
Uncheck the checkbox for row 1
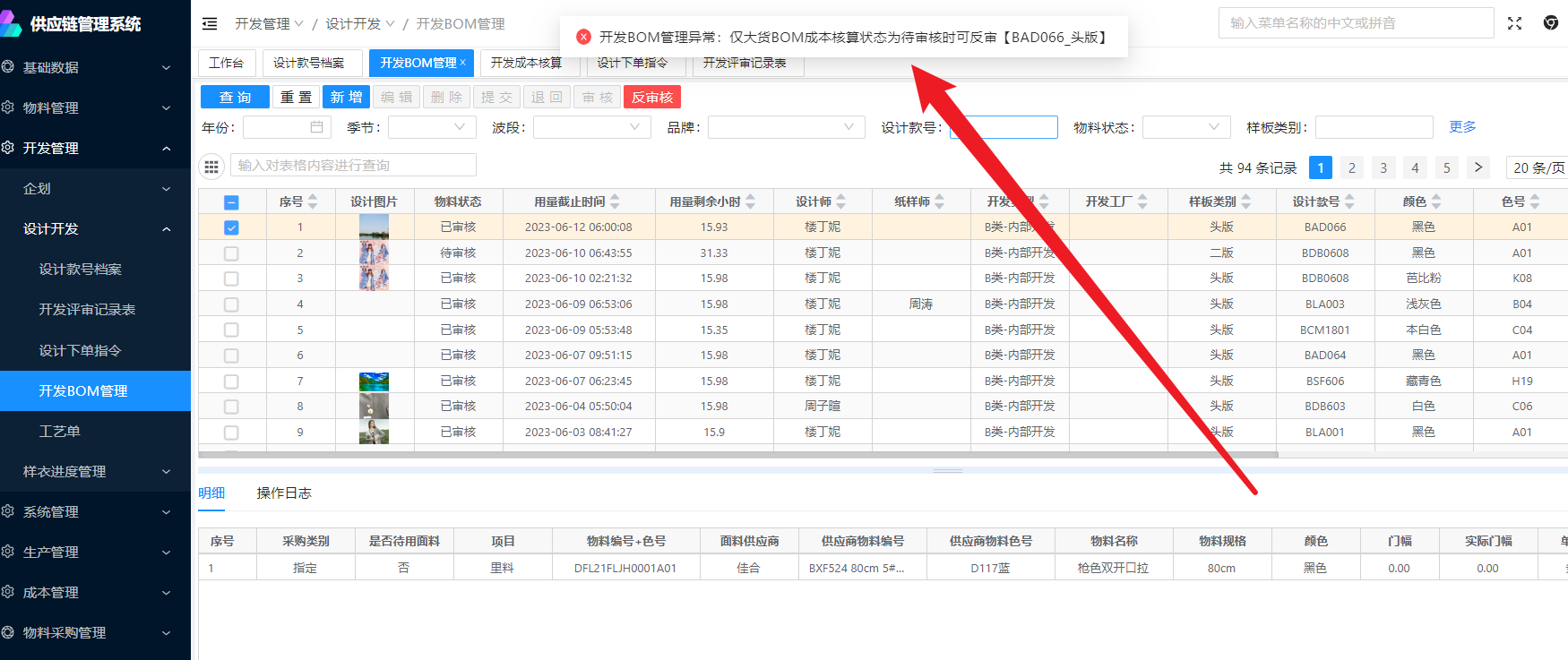[x=231, y=227]
